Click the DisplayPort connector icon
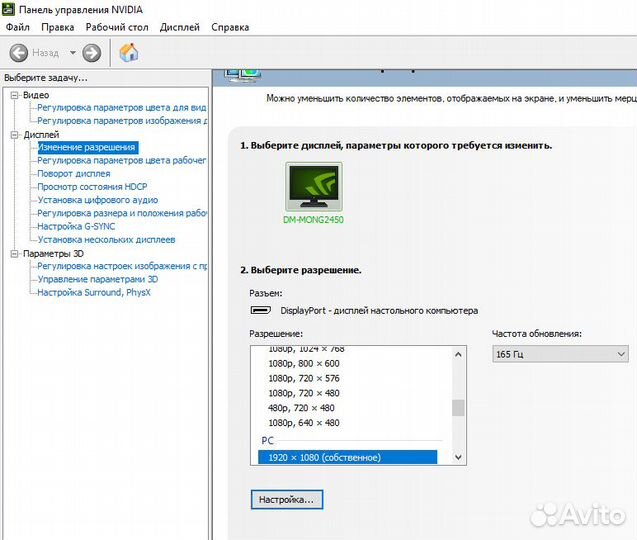This screenshot has height=540, width=637. pos(261,310)
